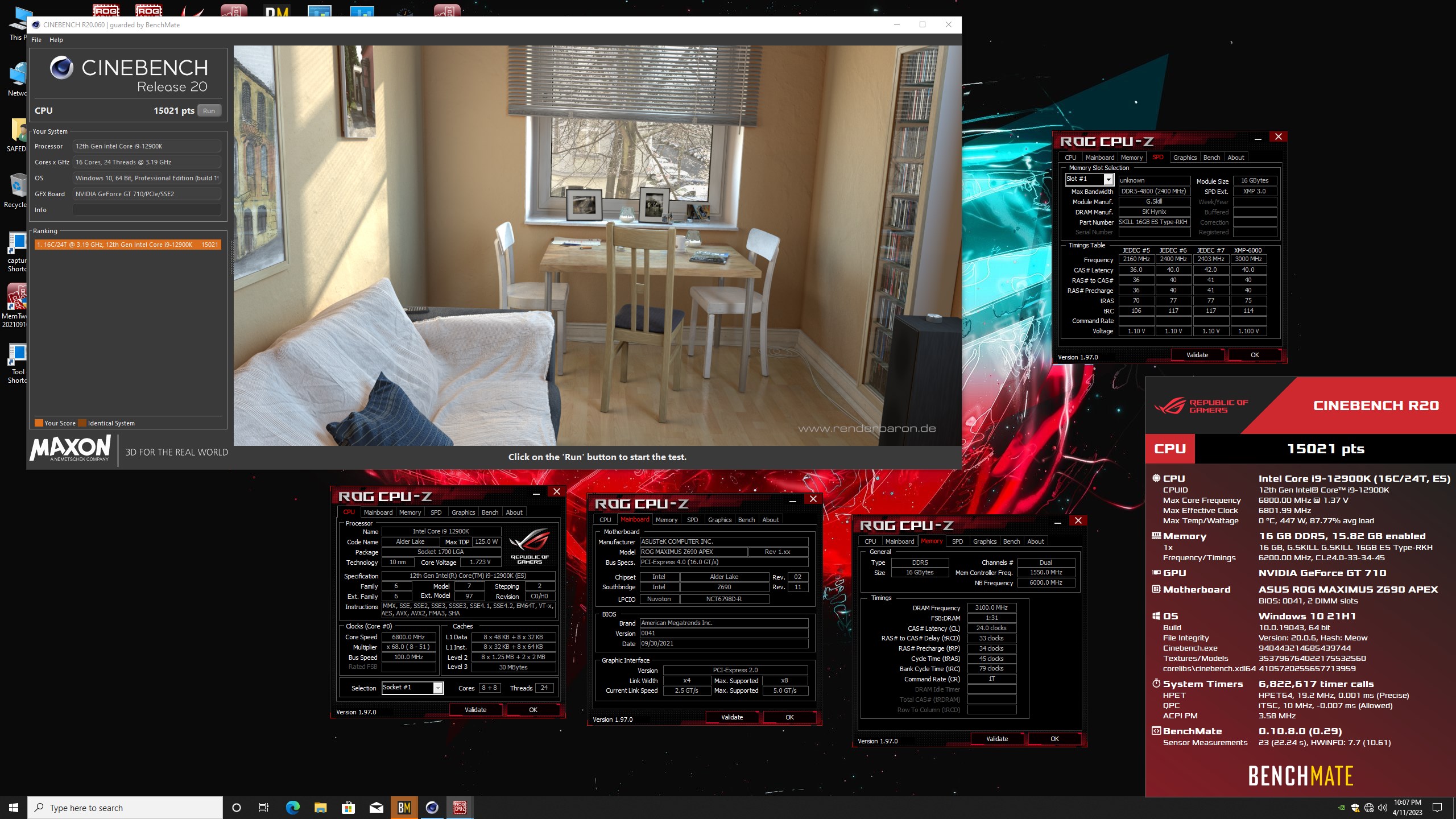
Task: Click Validate in CPU-Z CPU window
Action: point(475,710)
